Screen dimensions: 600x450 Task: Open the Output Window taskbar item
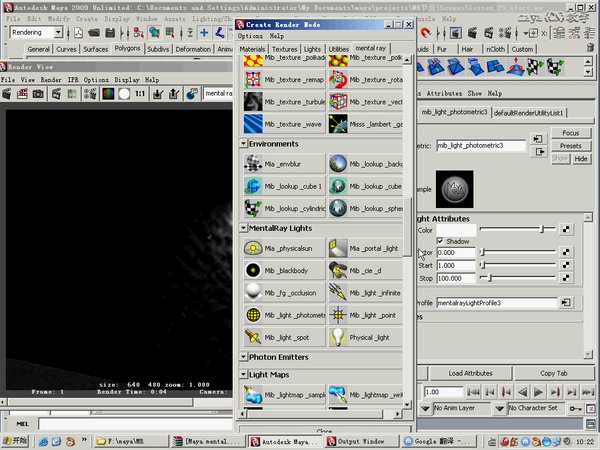[362, 441]
